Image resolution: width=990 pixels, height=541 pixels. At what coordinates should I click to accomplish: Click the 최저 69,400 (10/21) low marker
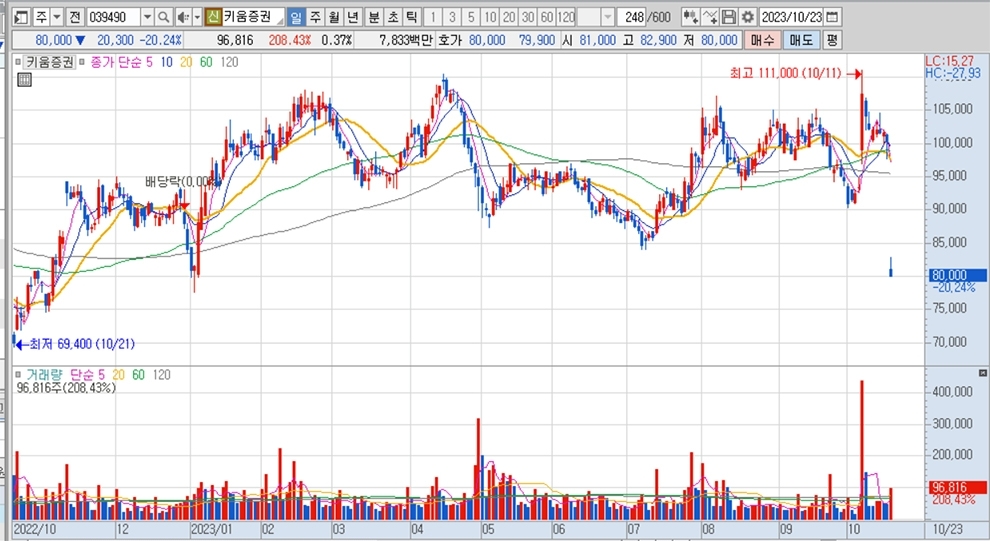pyautogui.click(x=82, y=344)
